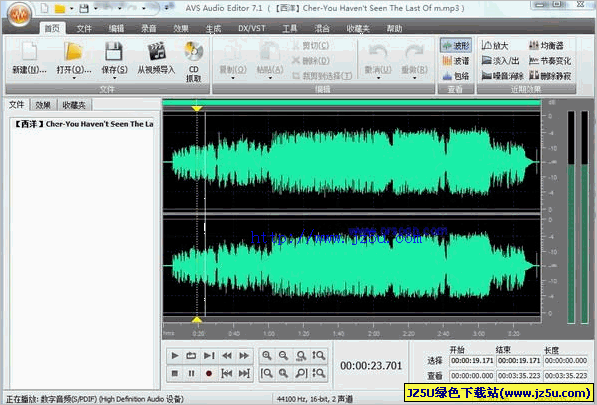The height and width of the screenshot is (405, 597).
Task: Apply the 淡入/出 fade effect
Action: point(500,61)
